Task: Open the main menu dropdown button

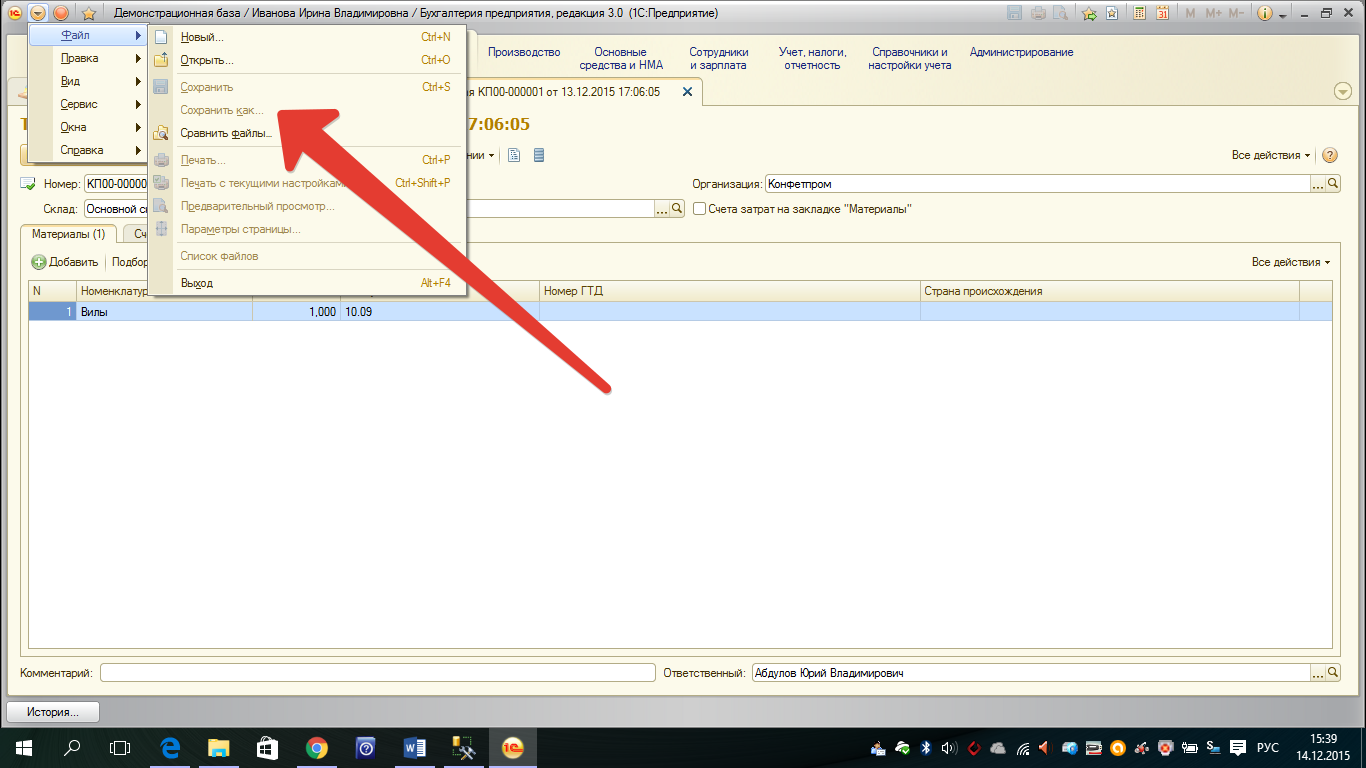Action: [x=38, y=13]
